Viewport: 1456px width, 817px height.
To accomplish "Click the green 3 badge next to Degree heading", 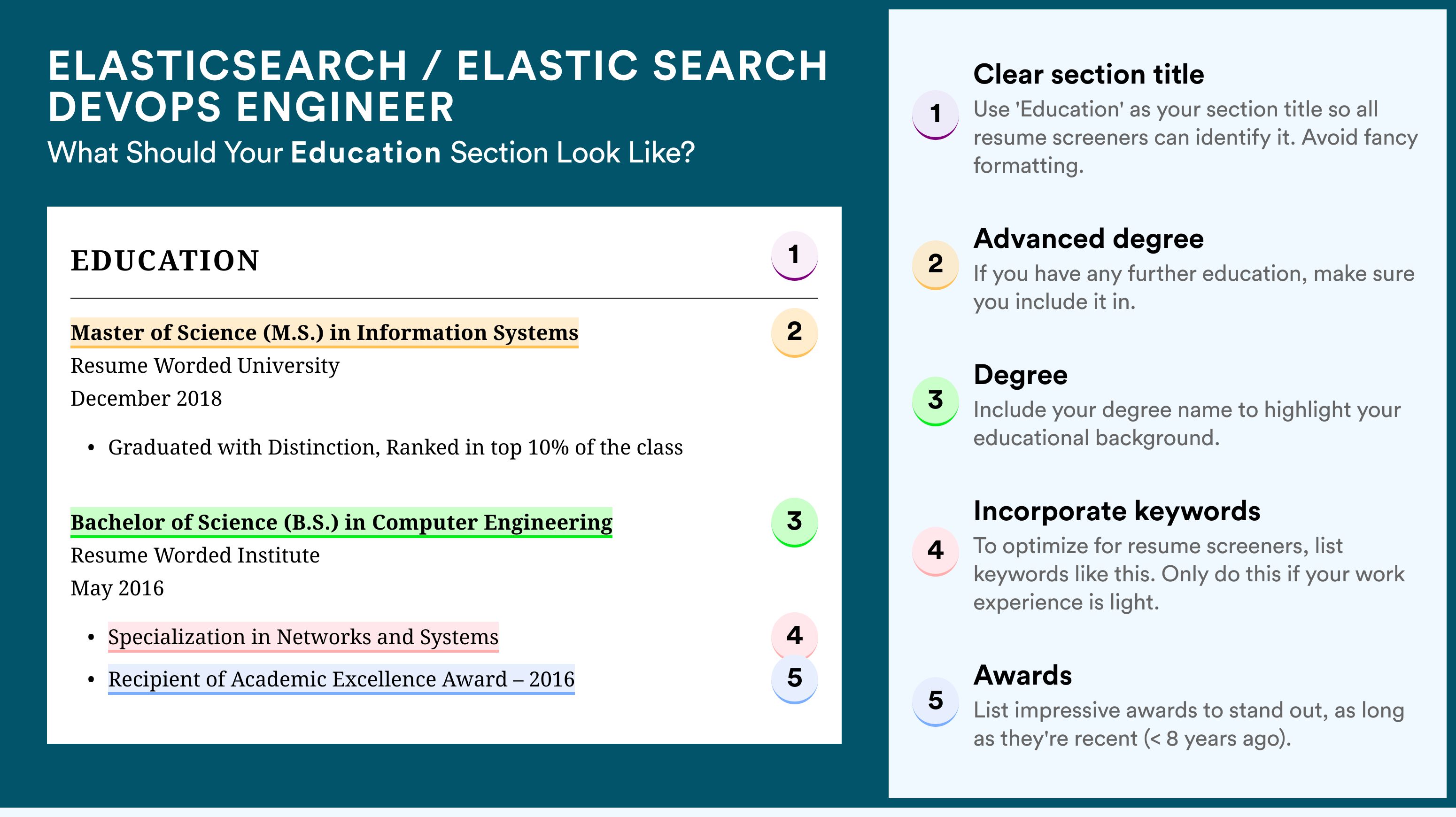I will [x=936, y=401].
